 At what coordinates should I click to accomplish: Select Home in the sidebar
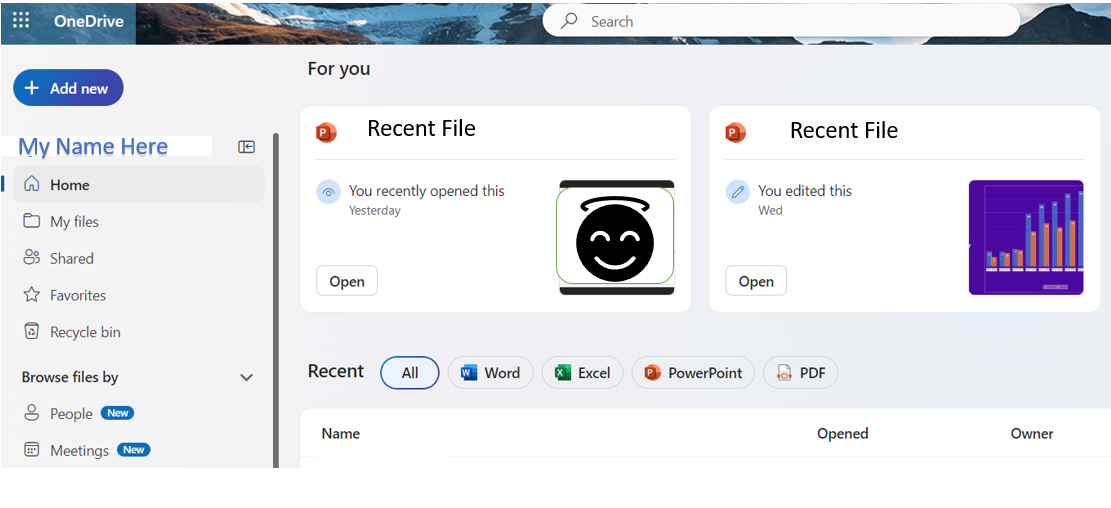[137, 184]
